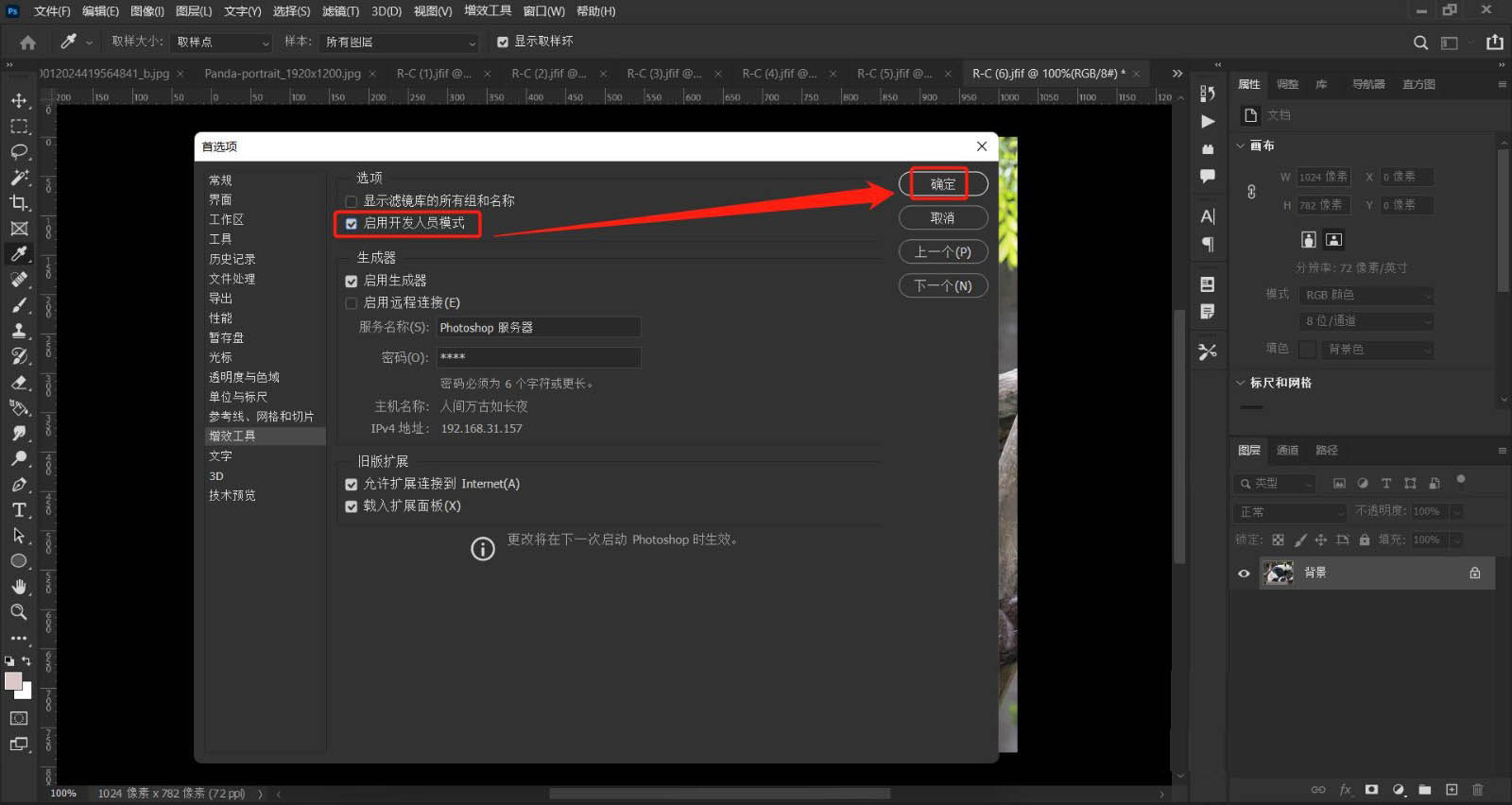
Task: Open the 样本 所有图层 dropdown
Action: click(401, 43)
